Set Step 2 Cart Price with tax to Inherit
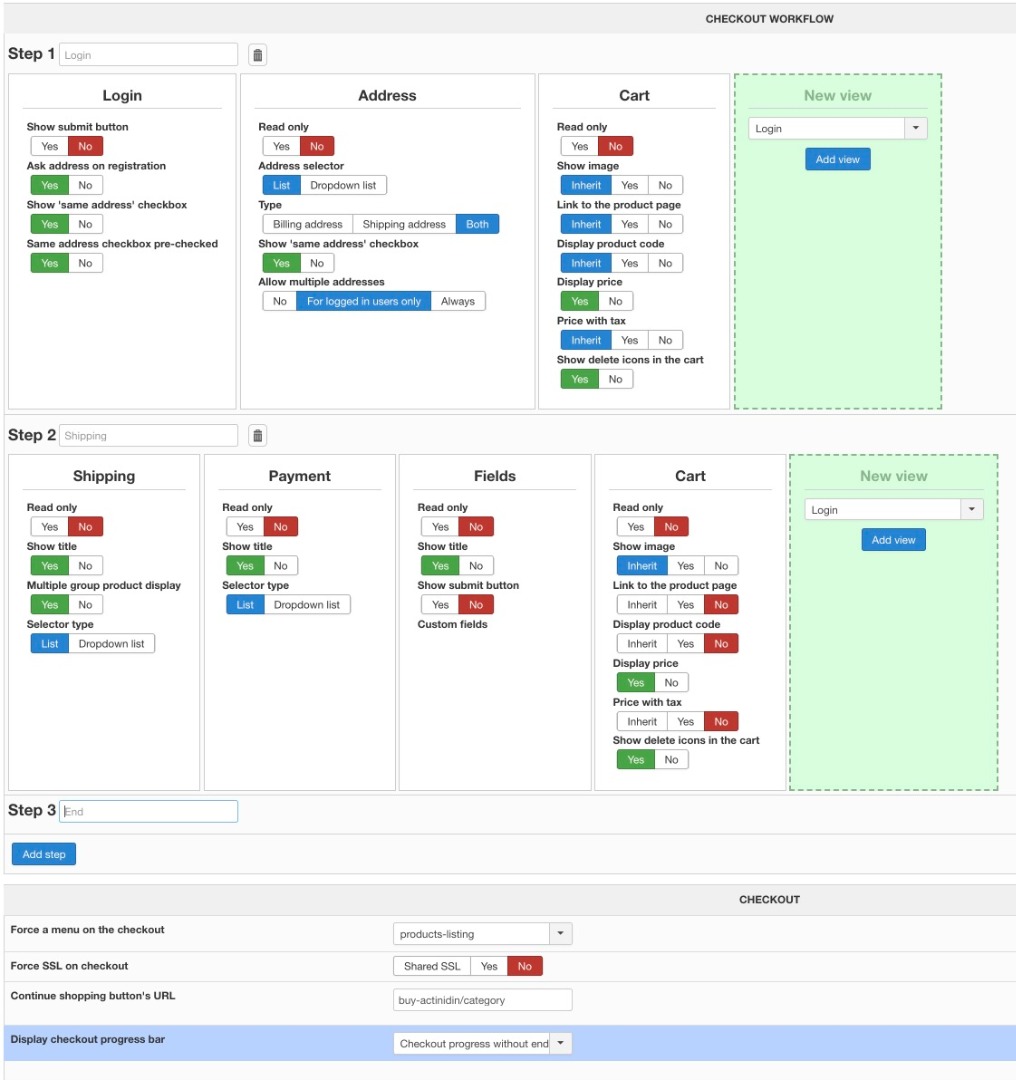The height and width of the screenshot is (1080, 1016). coord(642,721)
